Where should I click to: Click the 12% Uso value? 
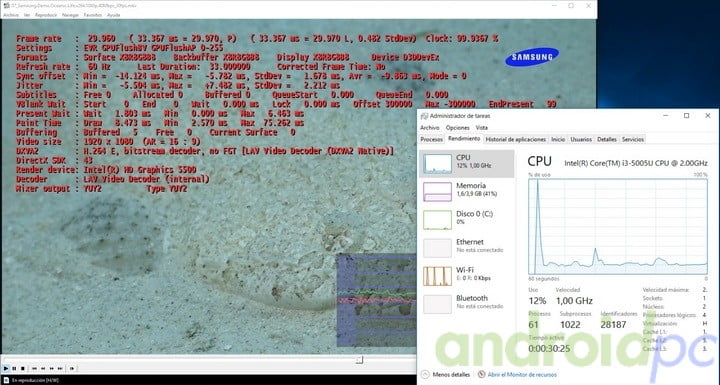click(537, 300)
